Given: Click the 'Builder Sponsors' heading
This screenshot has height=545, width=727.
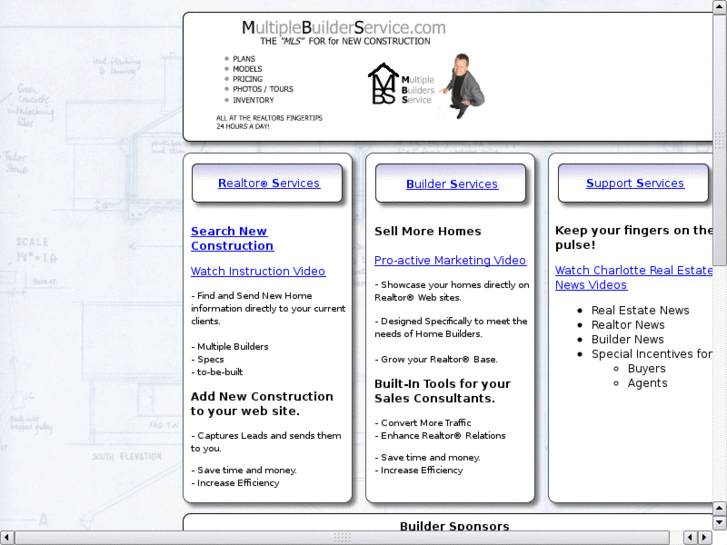Looking at the screenshot, I should [x=454, y=526].
